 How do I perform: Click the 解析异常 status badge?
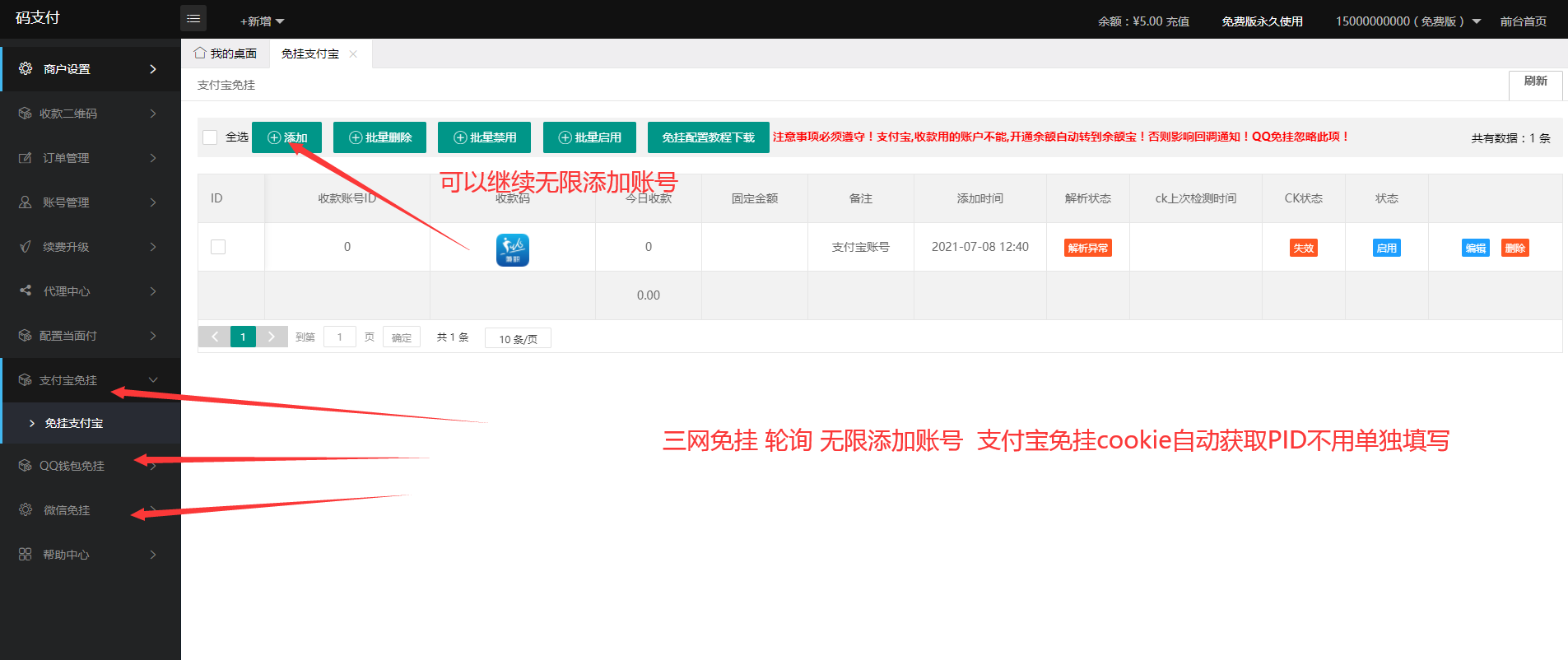pyautogui.click(x=1088, y=248)
